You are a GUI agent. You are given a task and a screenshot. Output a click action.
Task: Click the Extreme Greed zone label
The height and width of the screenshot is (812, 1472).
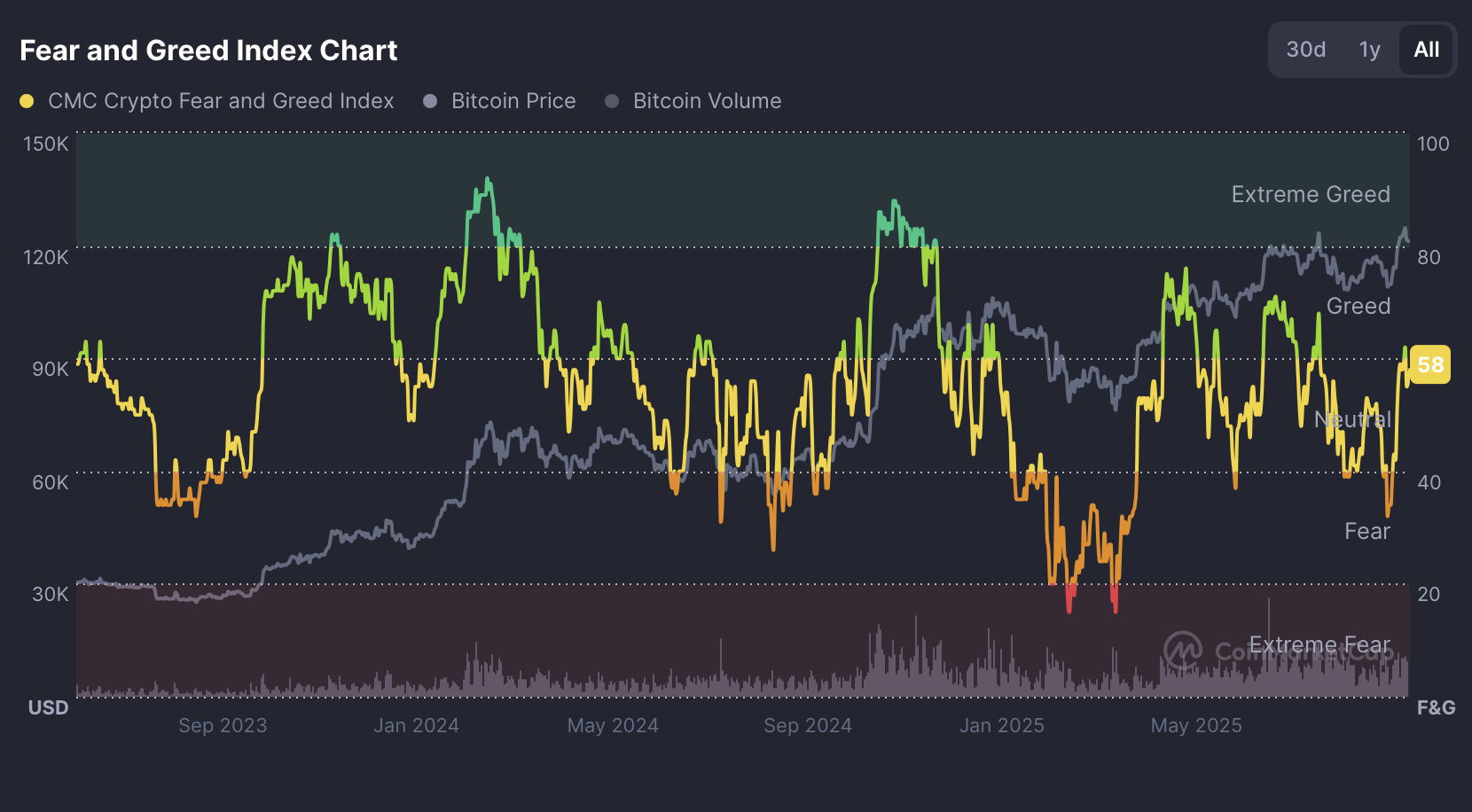[x=1310, y=194]
